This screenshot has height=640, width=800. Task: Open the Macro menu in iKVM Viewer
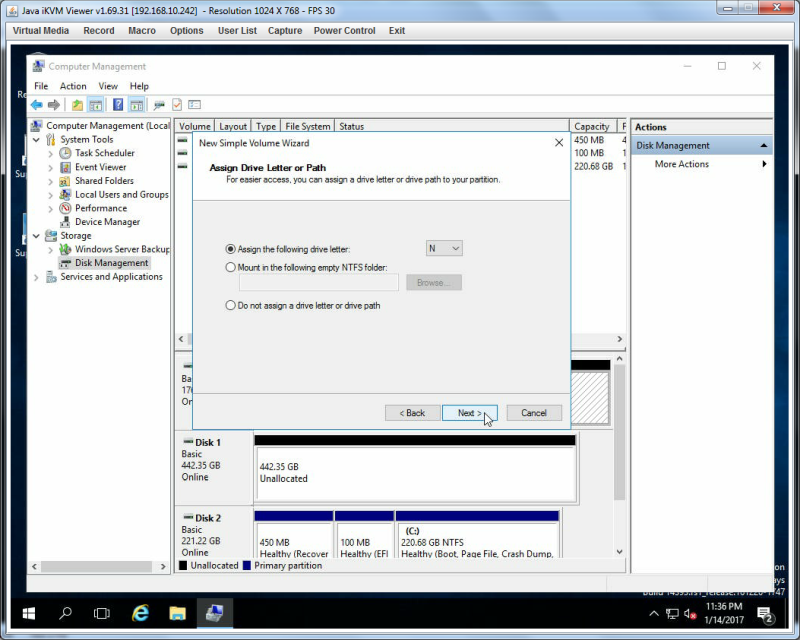142,31
